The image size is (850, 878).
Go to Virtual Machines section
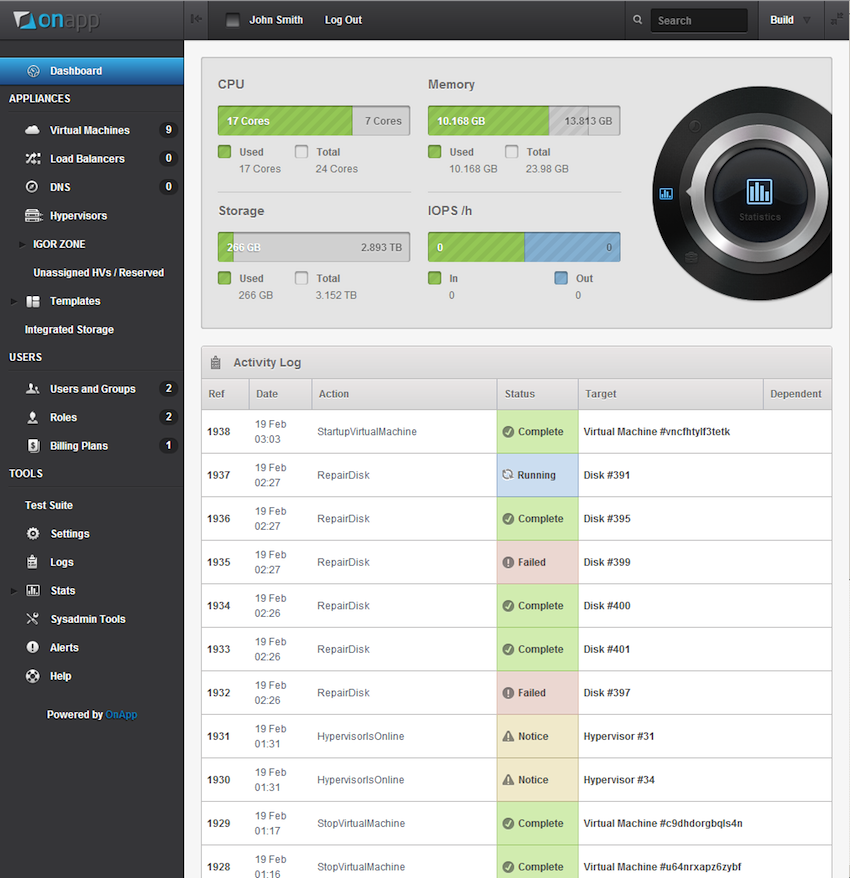tap(90, 130)
